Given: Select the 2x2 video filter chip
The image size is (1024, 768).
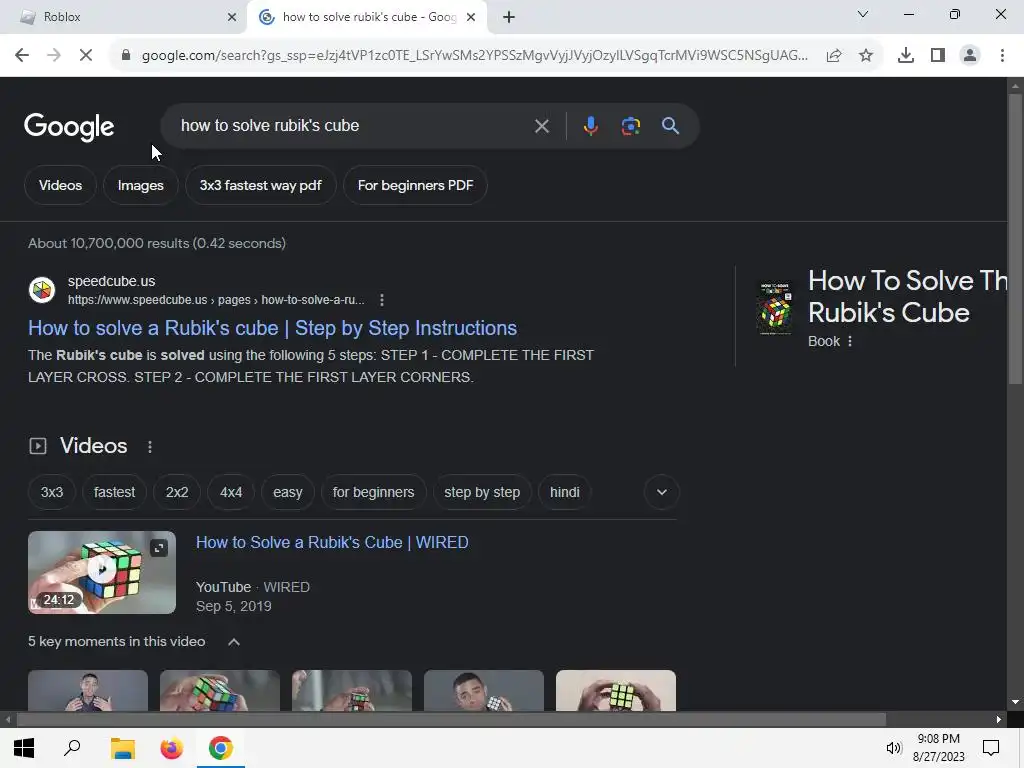Looking at the screenshot, I should (177, 492).
